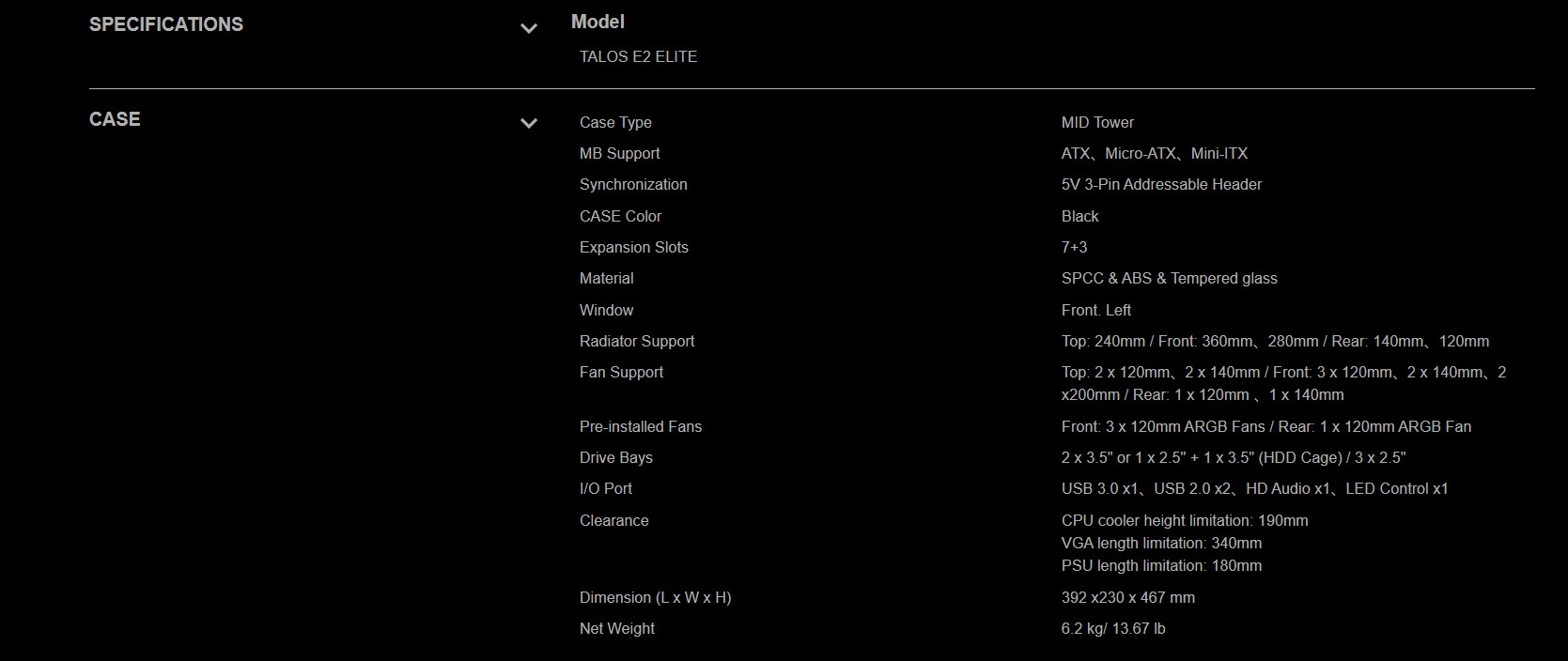Click the Model label
This screenshot has width=1568, height=661.
(598, 22)
